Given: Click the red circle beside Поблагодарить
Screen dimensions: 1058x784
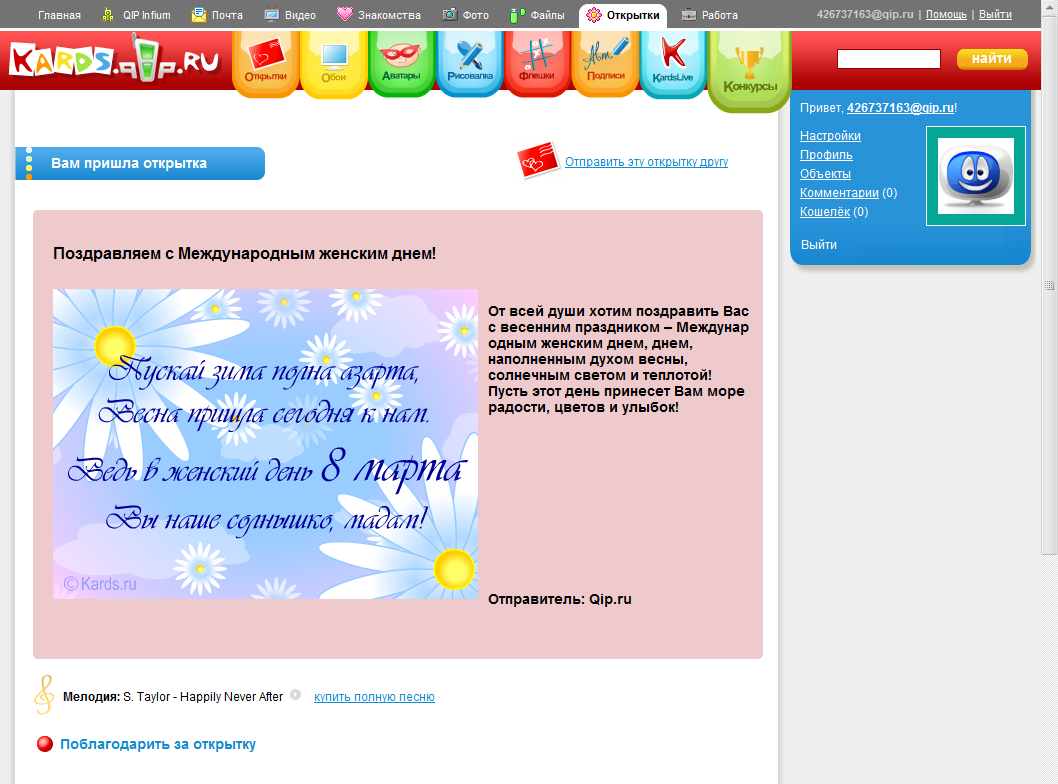Looking at the screenshot, I should [45, 744].
